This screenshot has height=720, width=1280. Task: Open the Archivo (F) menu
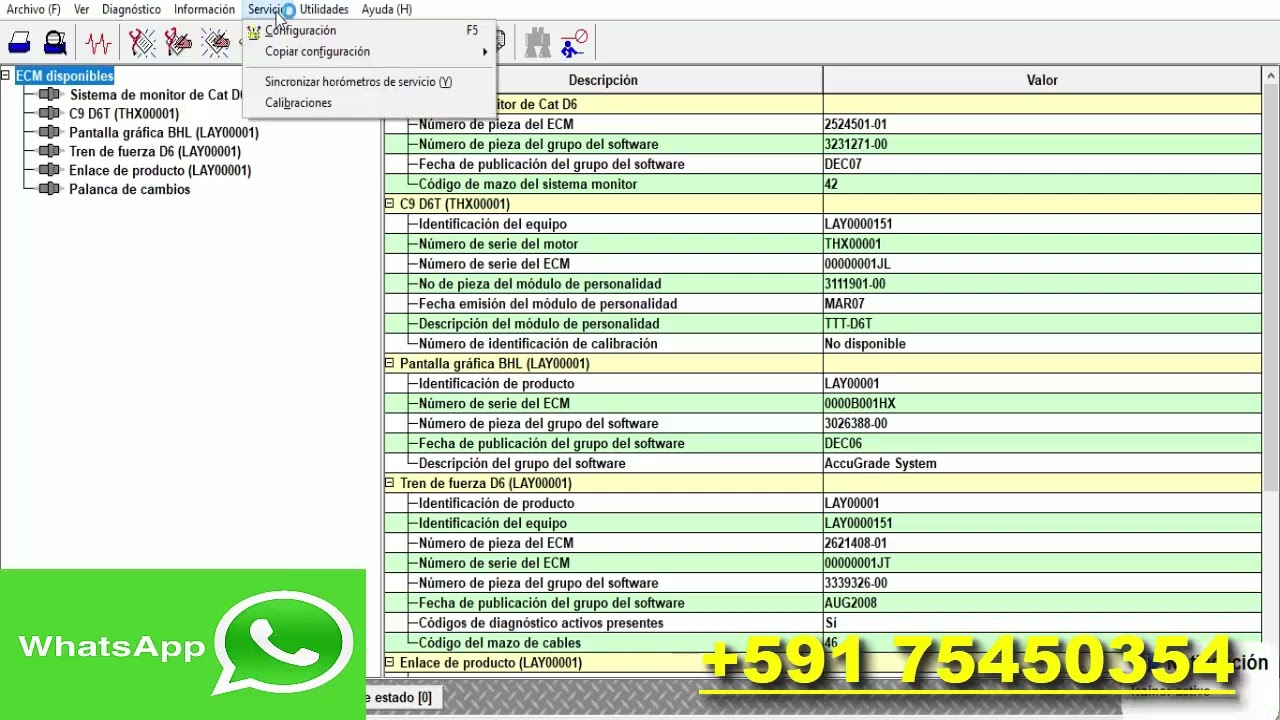(33, 9)
